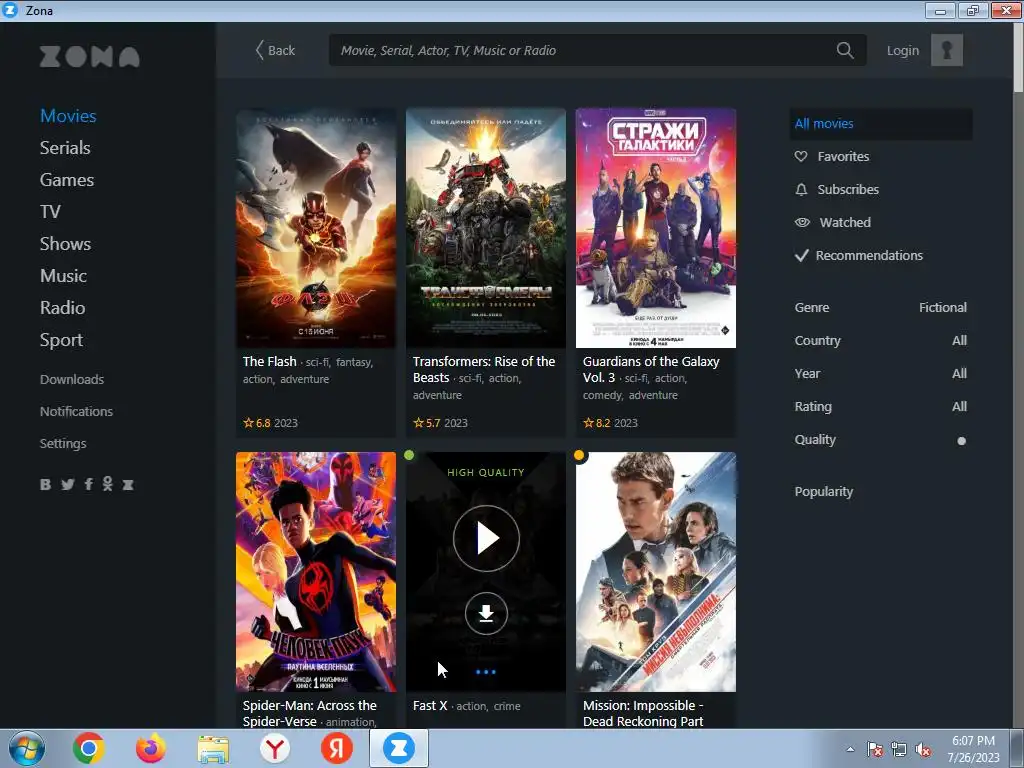Go to Music section
Viewport: 1024px width, 768px height.
click(x=63, y=276)
